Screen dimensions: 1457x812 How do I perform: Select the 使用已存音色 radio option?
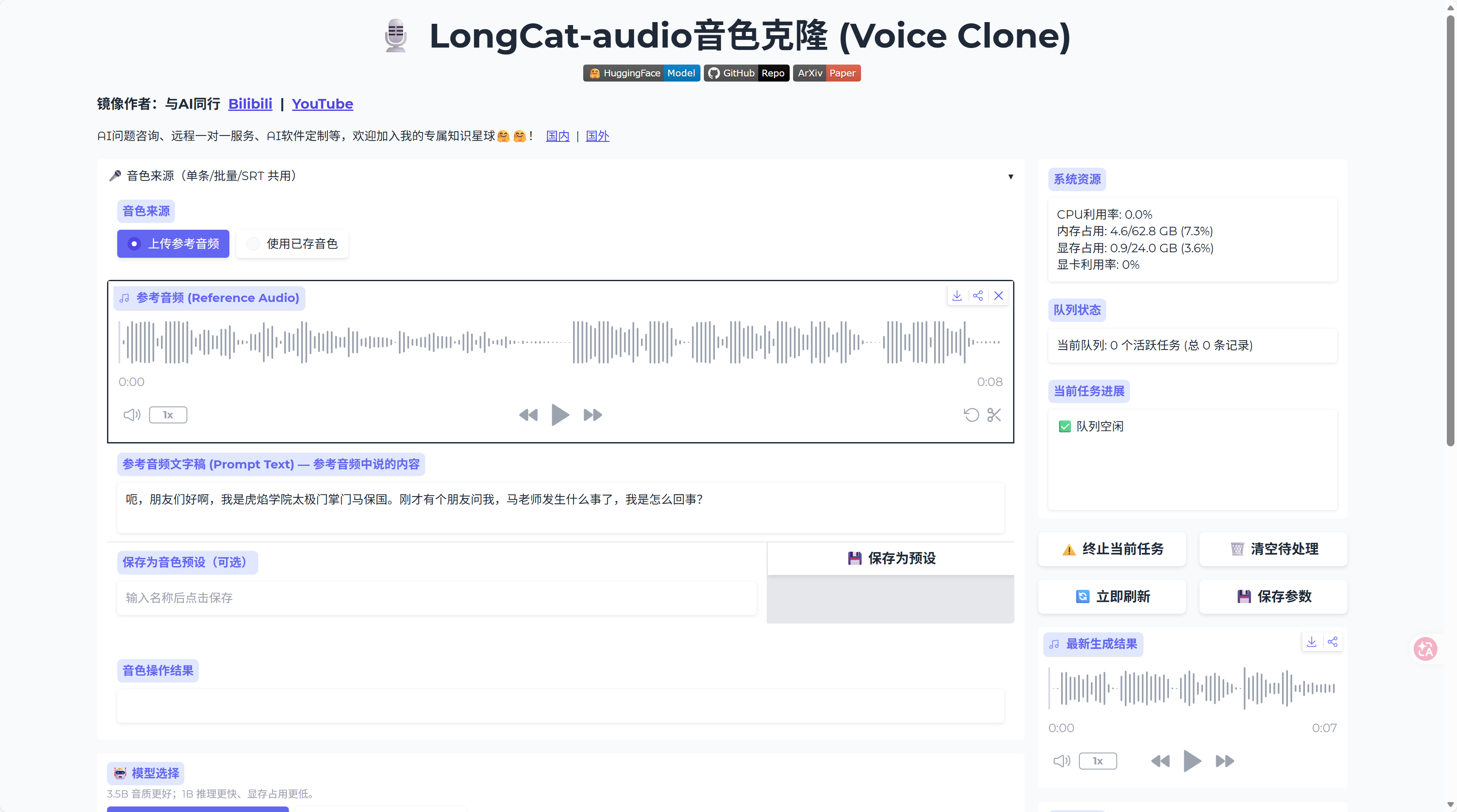coord(292,244)
